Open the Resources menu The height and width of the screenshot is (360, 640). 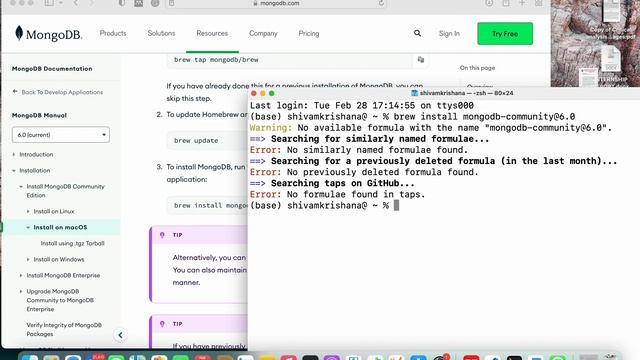point(212,33)
